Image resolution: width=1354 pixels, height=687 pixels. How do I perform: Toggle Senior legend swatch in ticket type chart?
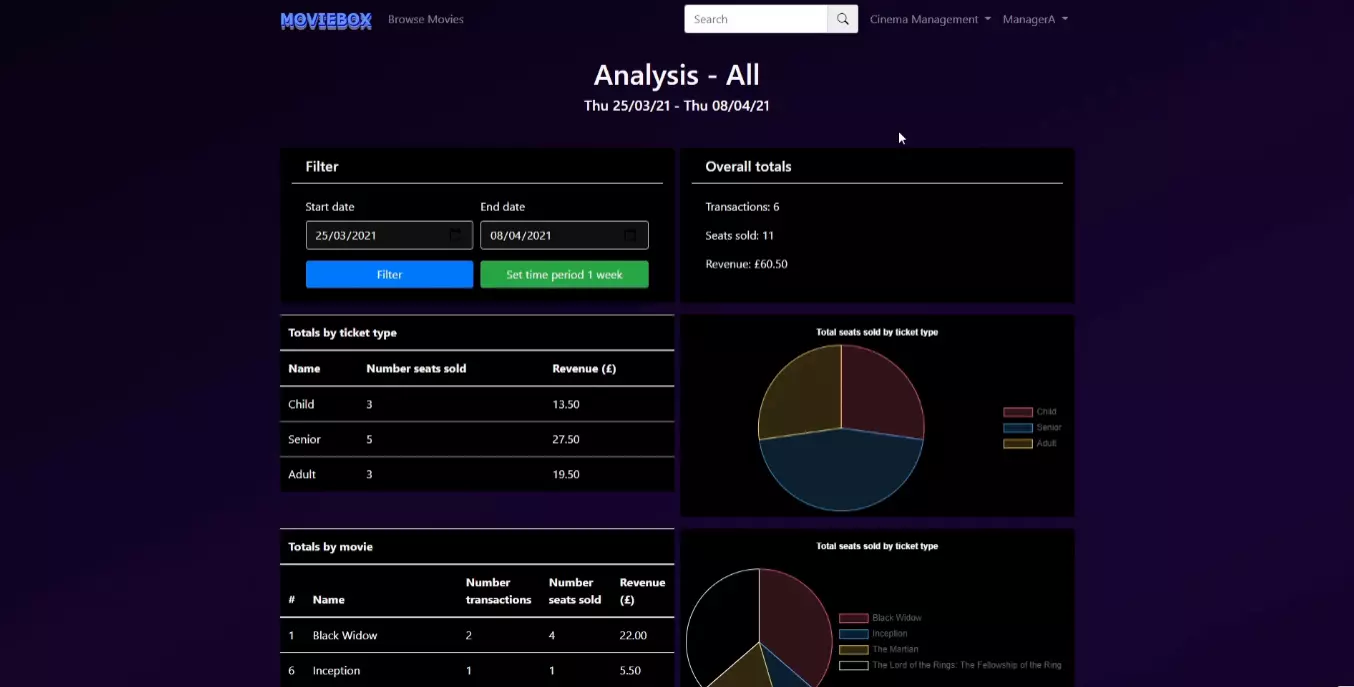pyautogui.click(x=1018, y=428)
